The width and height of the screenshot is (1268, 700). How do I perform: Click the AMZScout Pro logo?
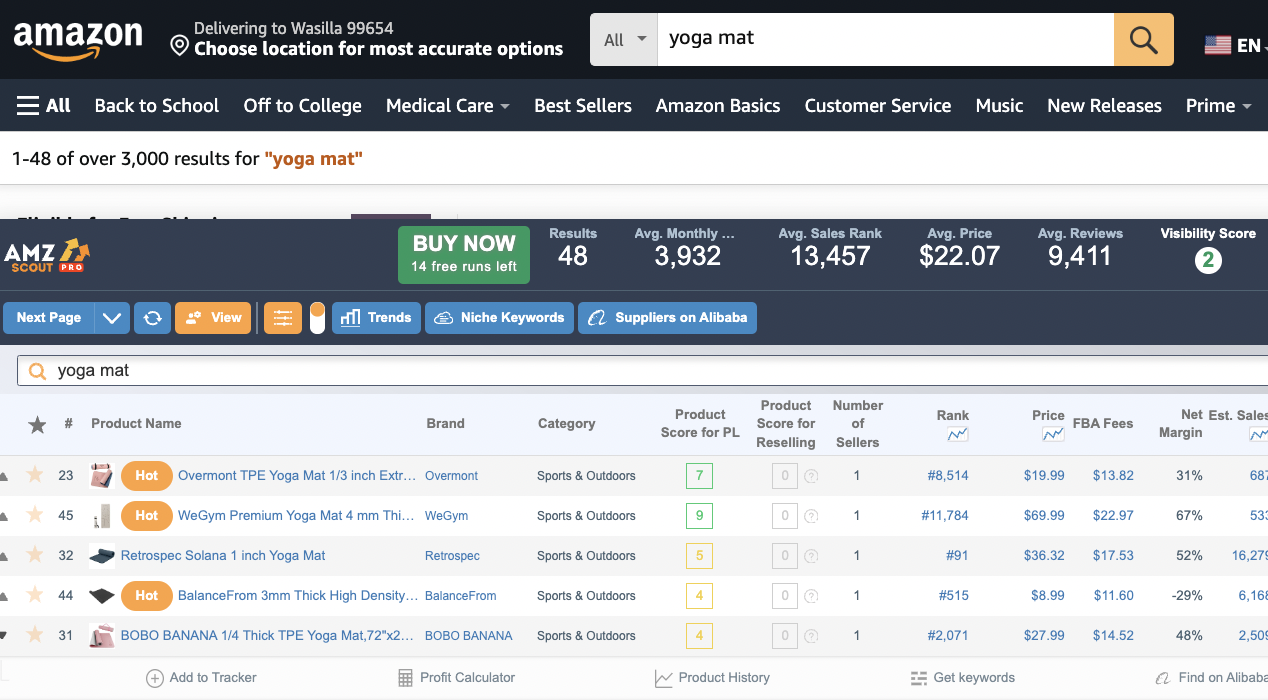click(x=47, y=256)
